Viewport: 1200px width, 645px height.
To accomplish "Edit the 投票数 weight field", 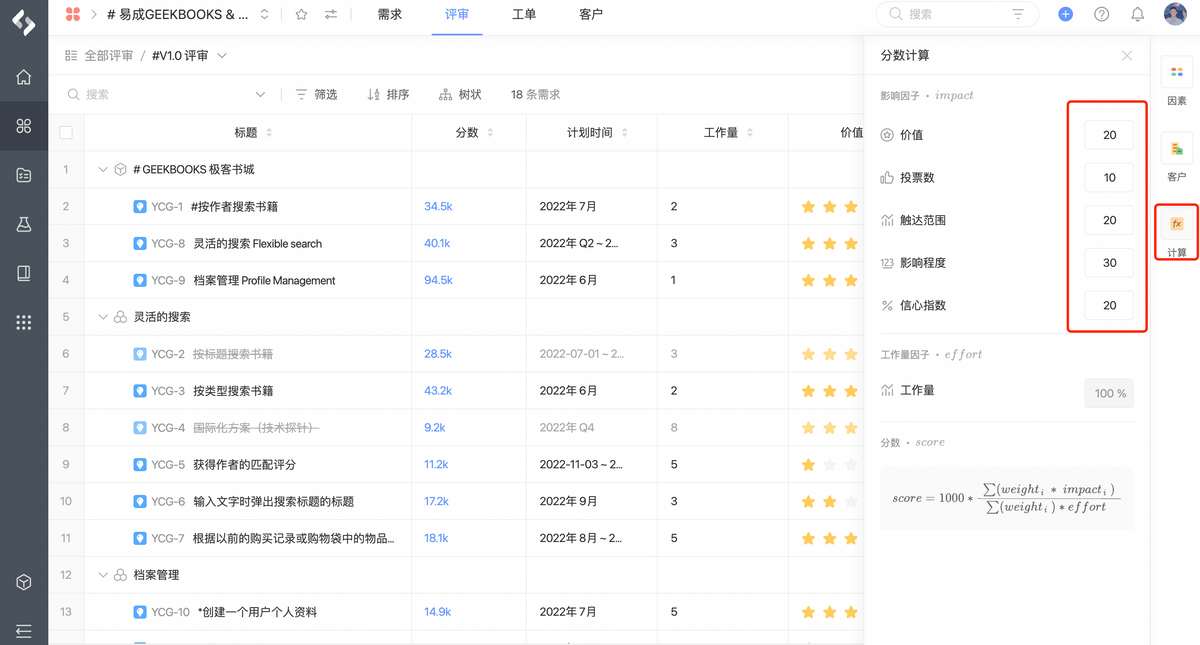I will 1109,177.
